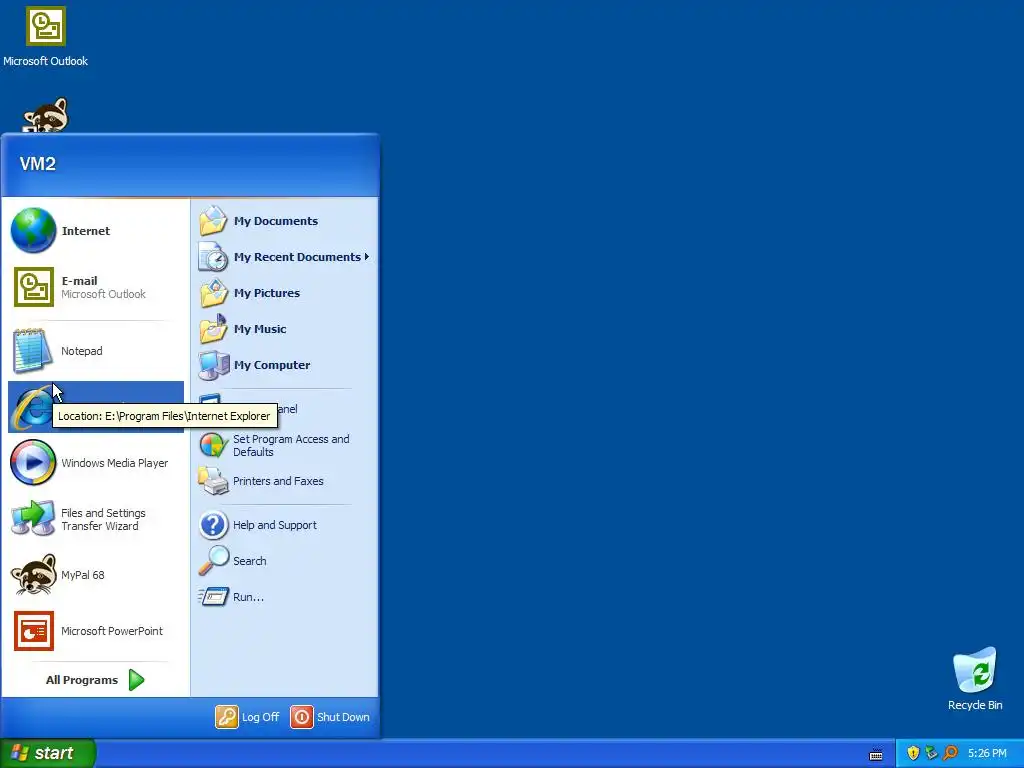The width and height of the screenshot is (1024, 768).
Task: Click the 5:26 PM system clock
Action: tap(987, 753)
